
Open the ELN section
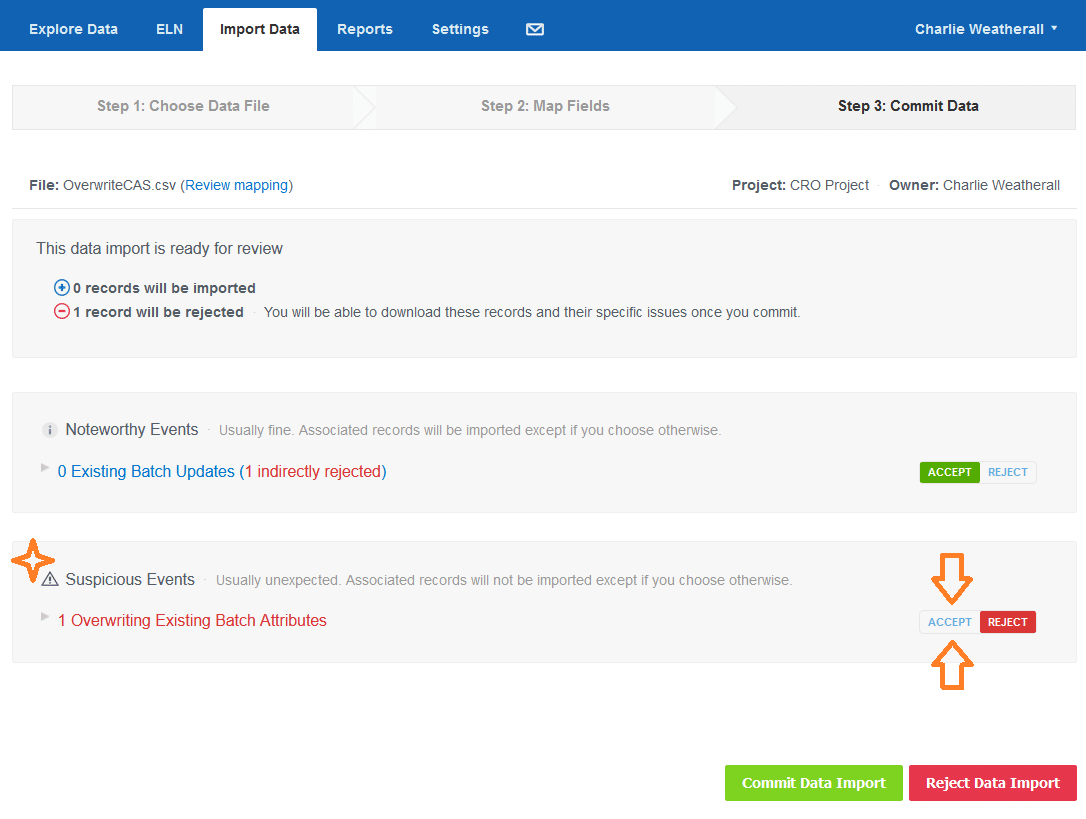pos(169,29)
